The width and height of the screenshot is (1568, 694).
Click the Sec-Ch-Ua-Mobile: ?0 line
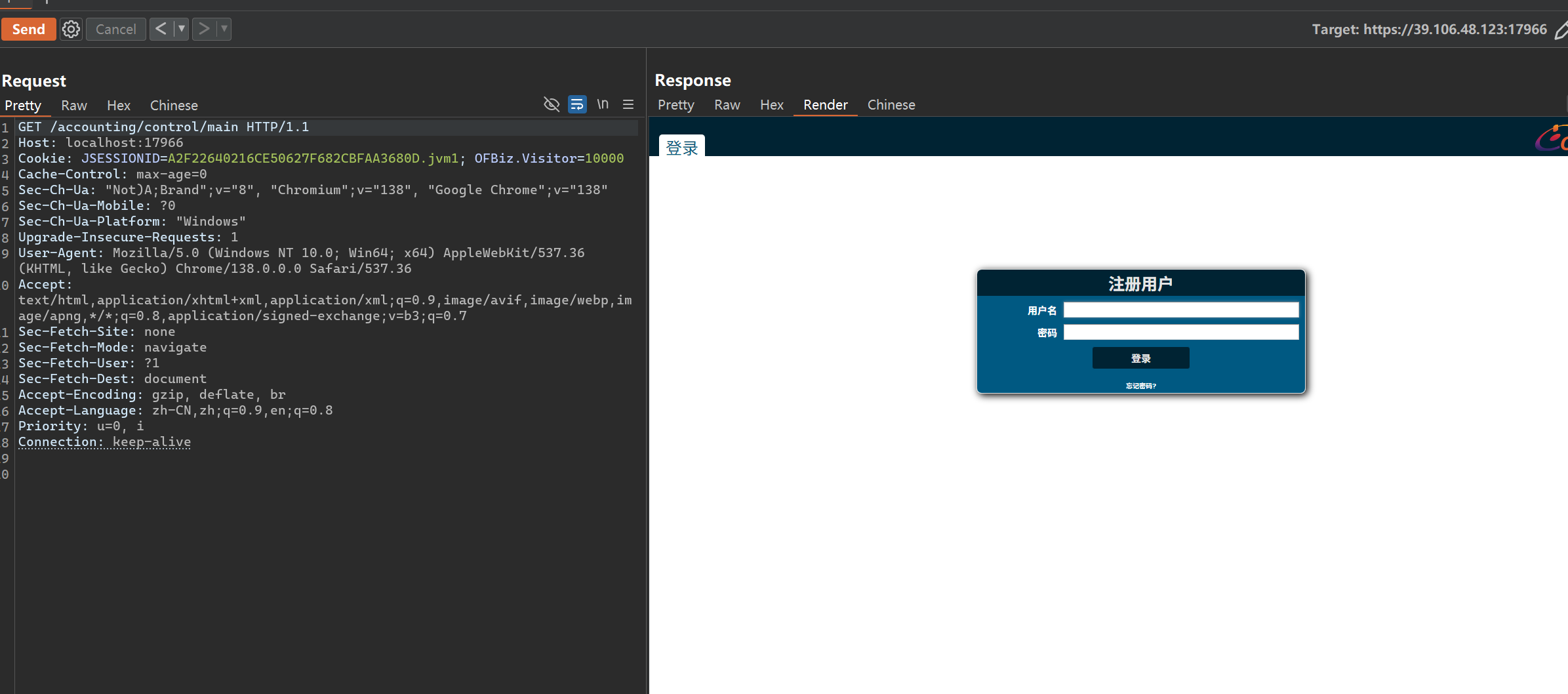[96, 205]
